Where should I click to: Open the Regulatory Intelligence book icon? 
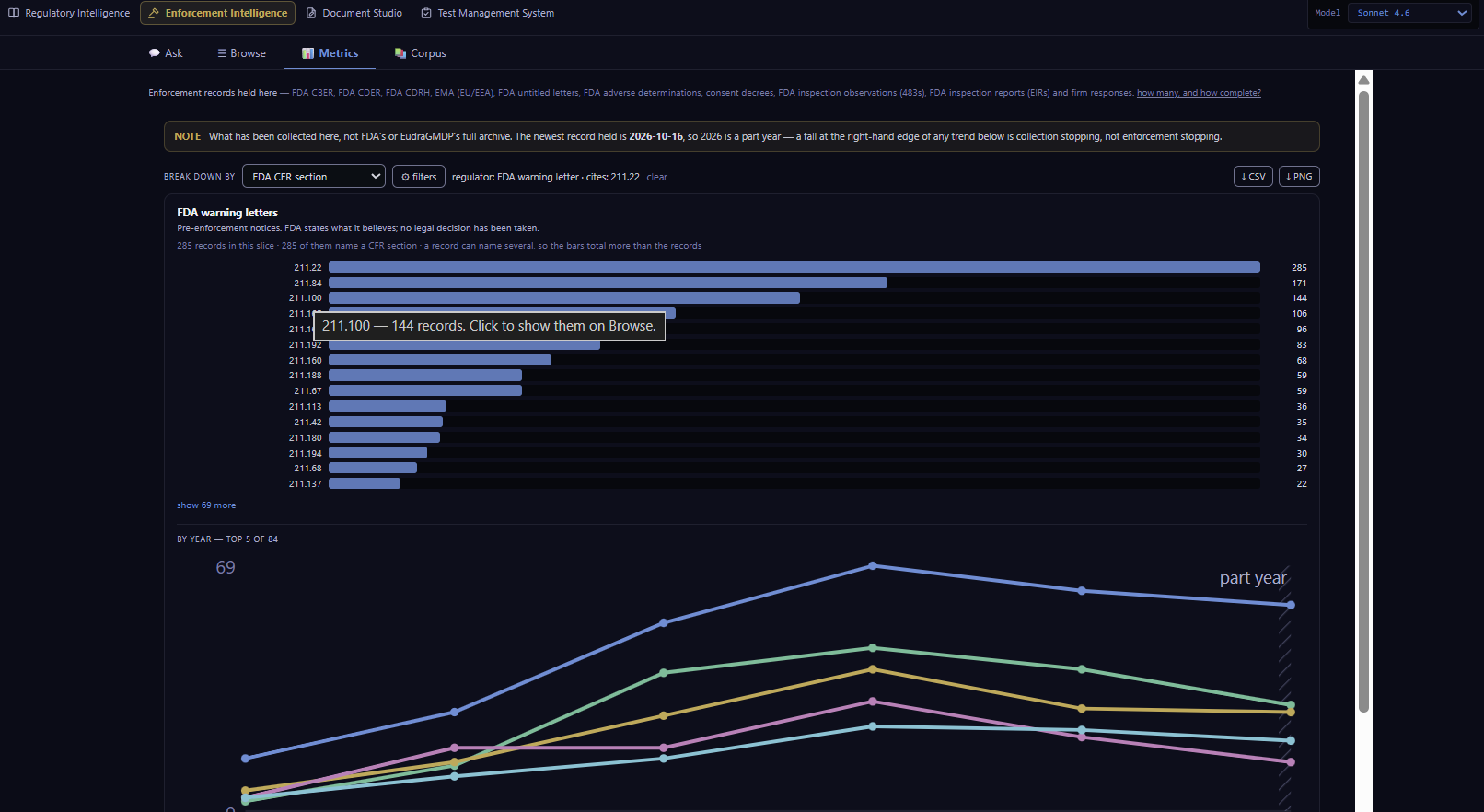click(14, 13)
